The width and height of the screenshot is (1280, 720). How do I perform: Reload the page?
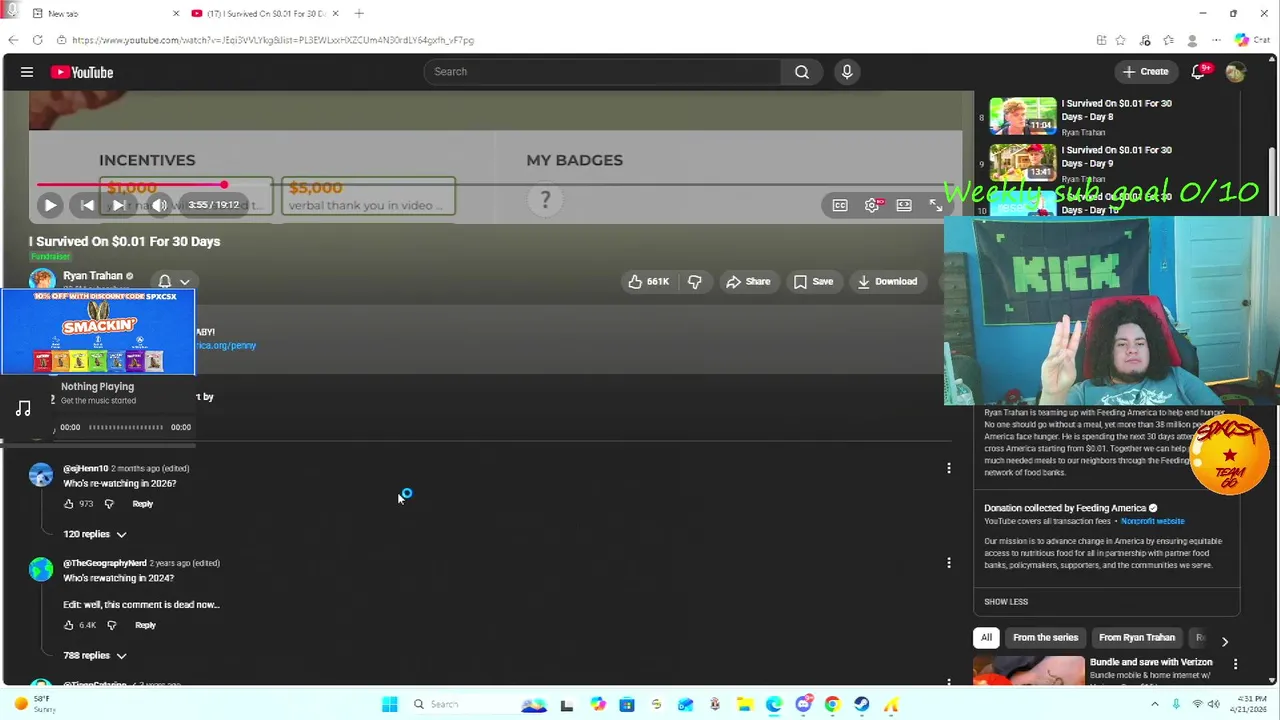tap(37, 40)
